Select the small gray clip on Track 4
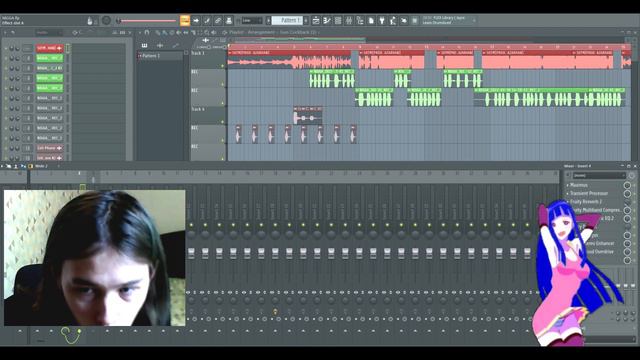Screen dimensions: 640x360 [308, 116]
